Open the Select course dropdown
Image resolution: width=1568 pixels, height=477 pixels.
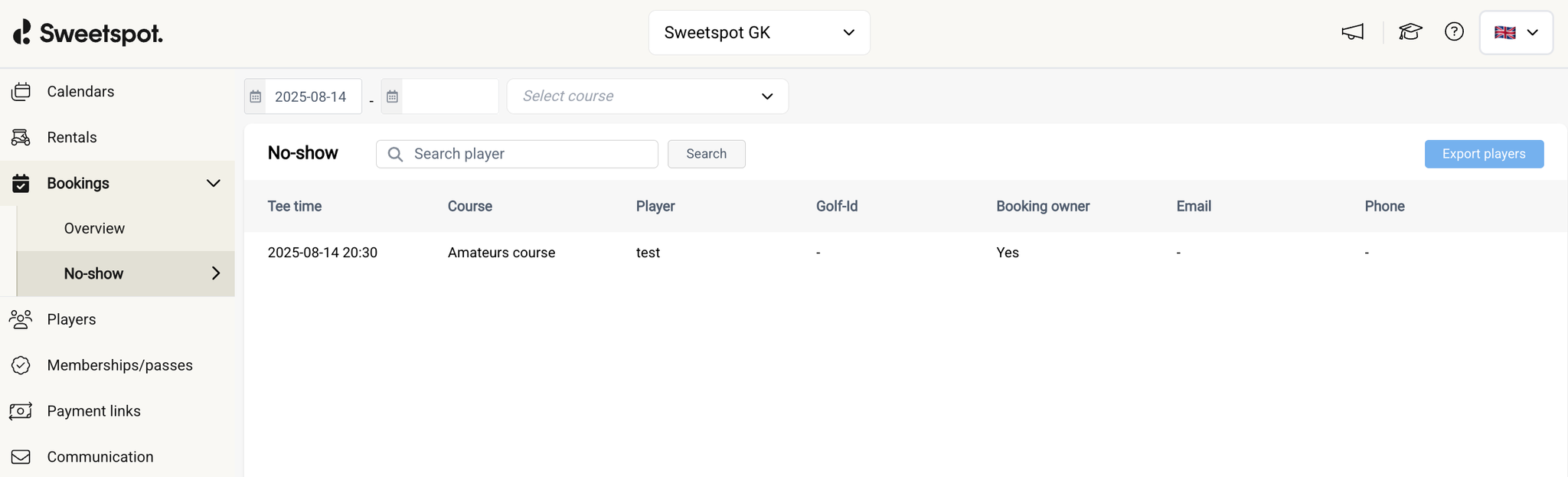click(x=647, y=96)
